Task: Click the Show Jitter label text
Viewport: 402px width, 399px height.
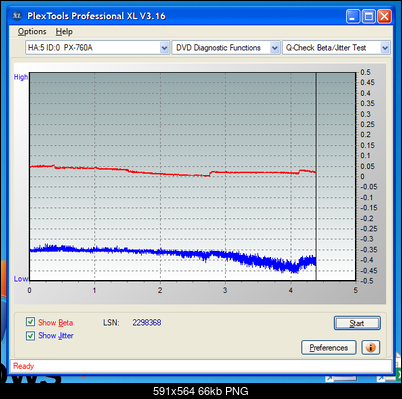Action: pyautogui.click(x=56, y=336)
